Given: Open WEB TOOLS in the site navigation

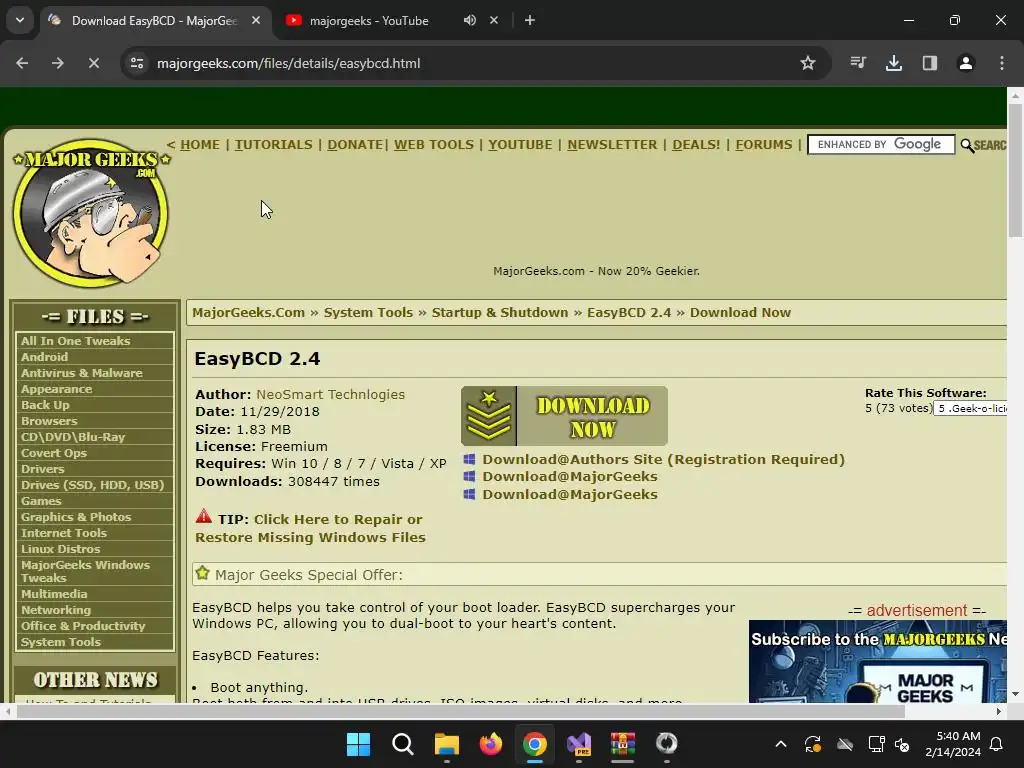Looking at the screenshot, I should (x=434, y=144).
